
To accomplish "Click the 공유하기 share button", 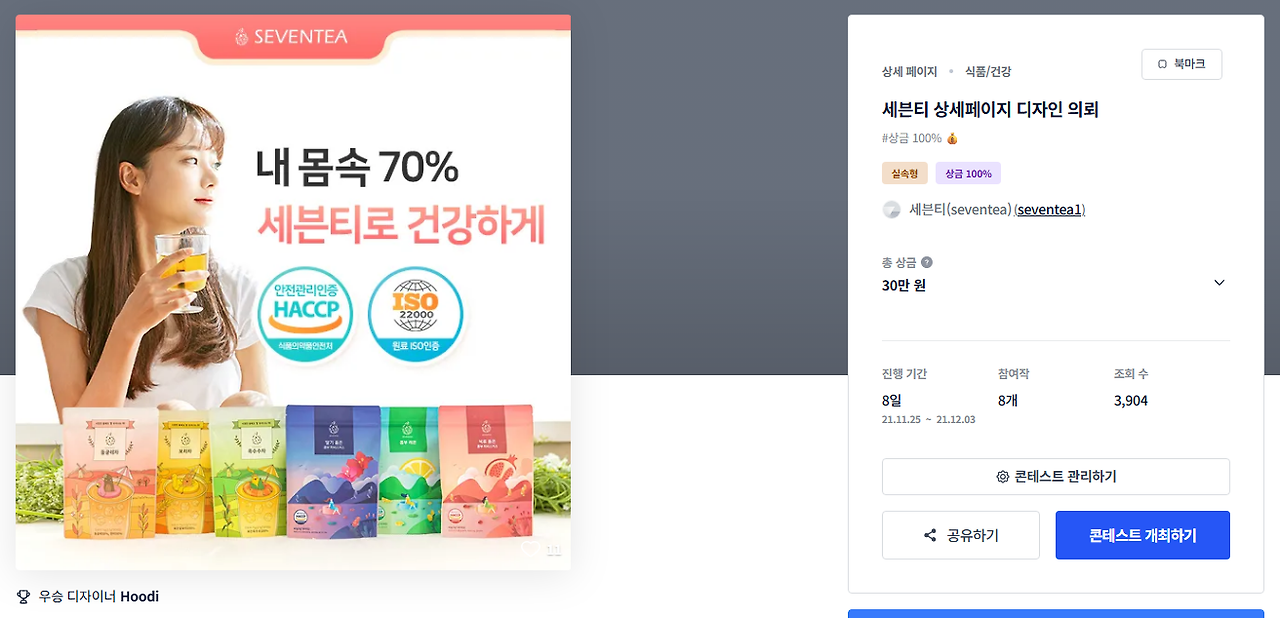I will [x=960, y=535].
